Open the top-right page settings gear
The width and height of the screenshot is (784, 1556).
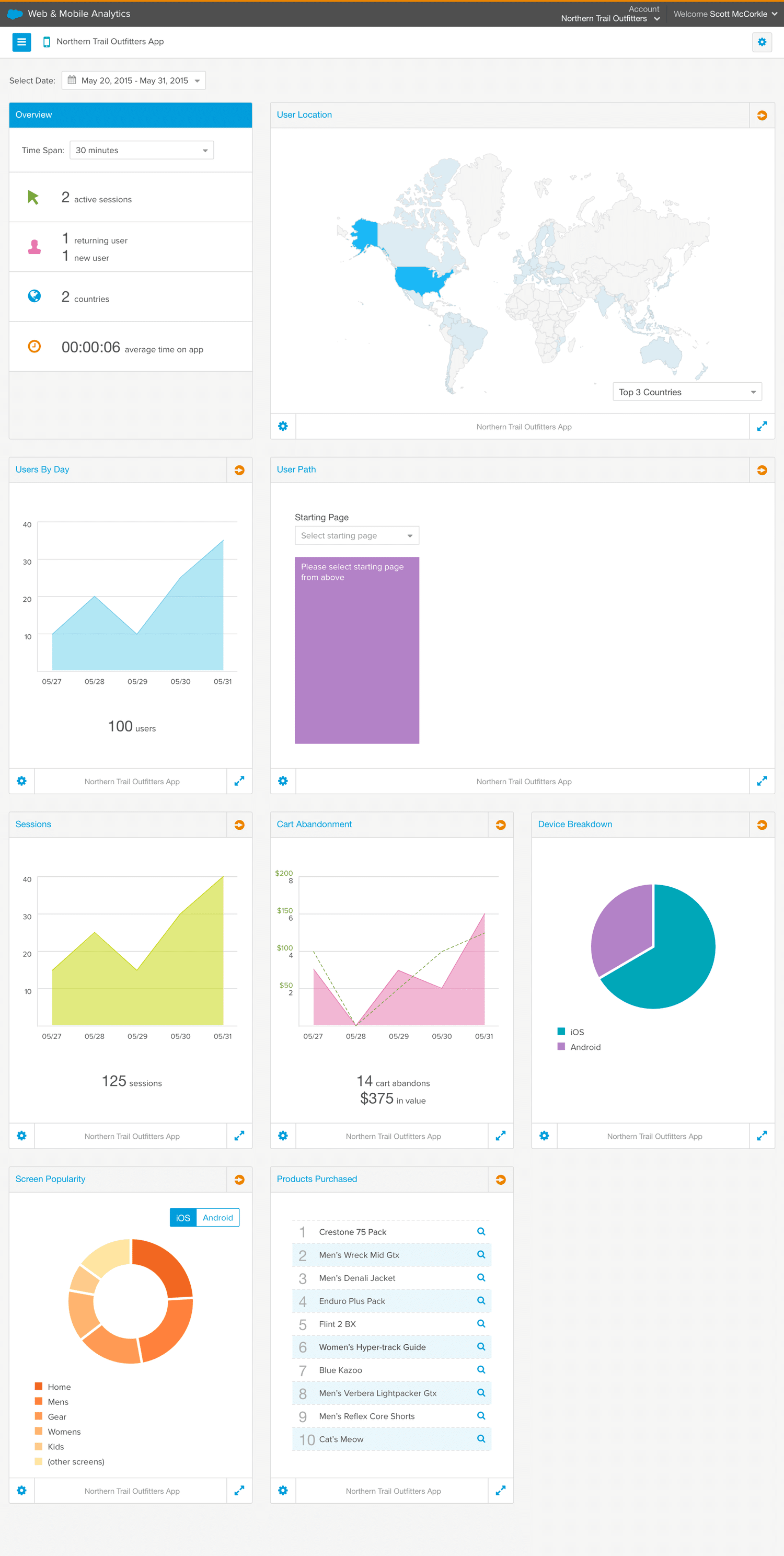762,42
